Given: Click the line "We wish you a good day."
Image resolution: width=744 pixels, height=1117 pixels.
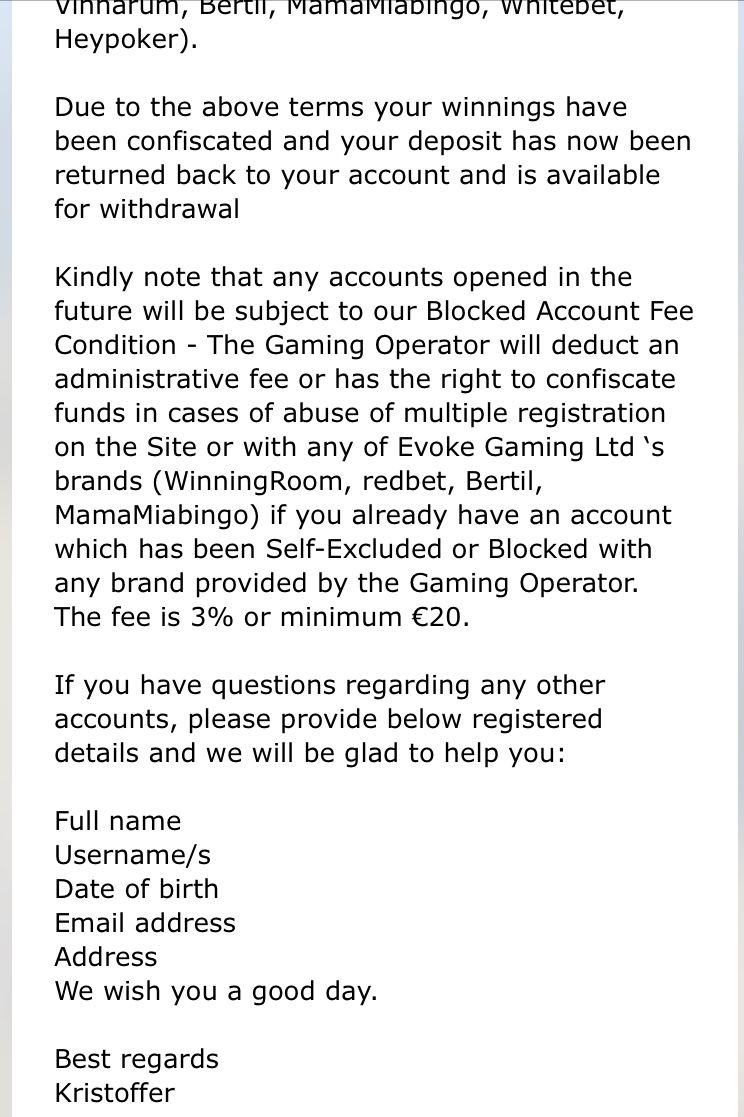Looking at the screenshot, I should [216, 992].
